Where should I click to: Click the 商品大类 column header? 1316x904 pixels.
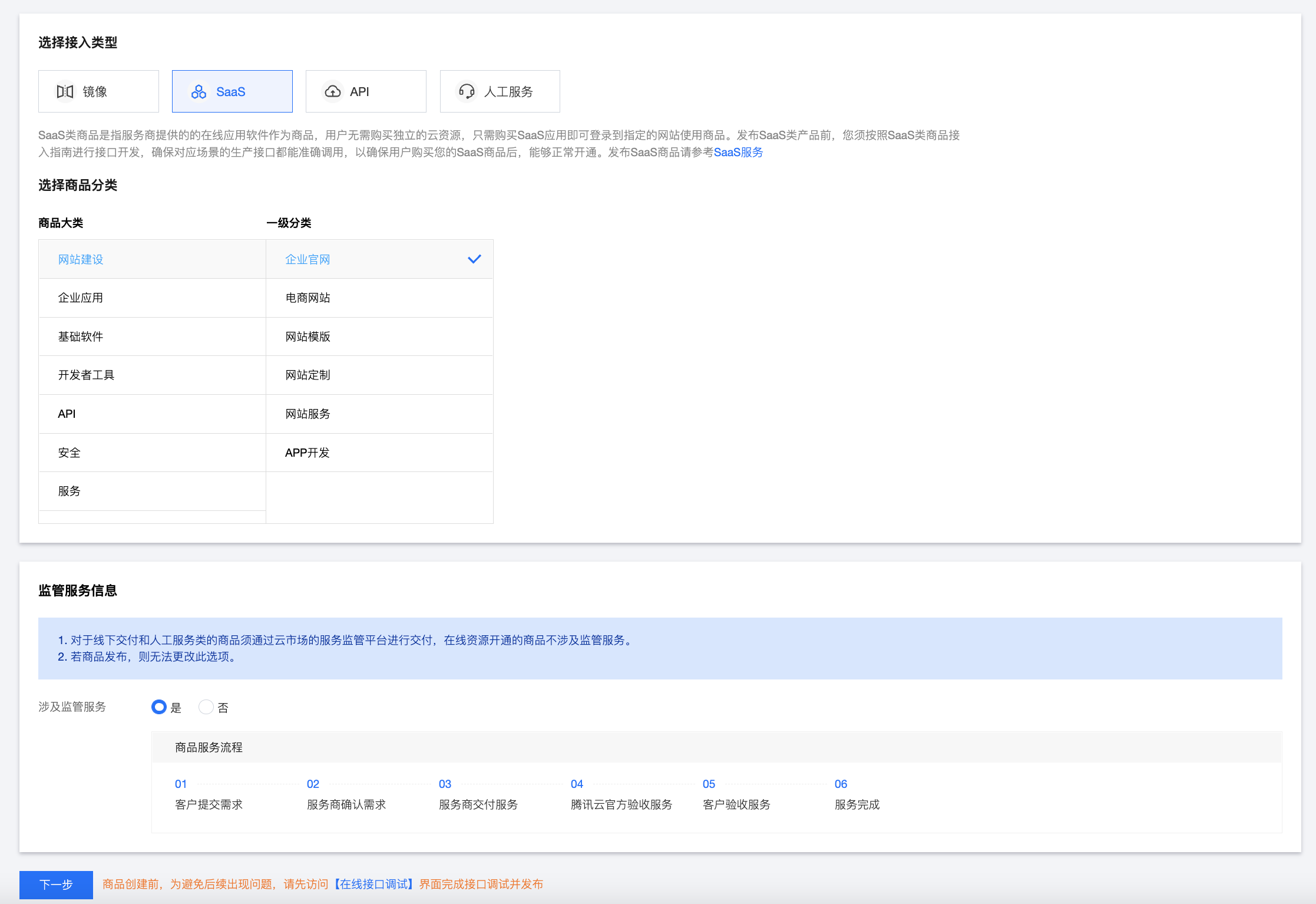click(x=61, y=223)
